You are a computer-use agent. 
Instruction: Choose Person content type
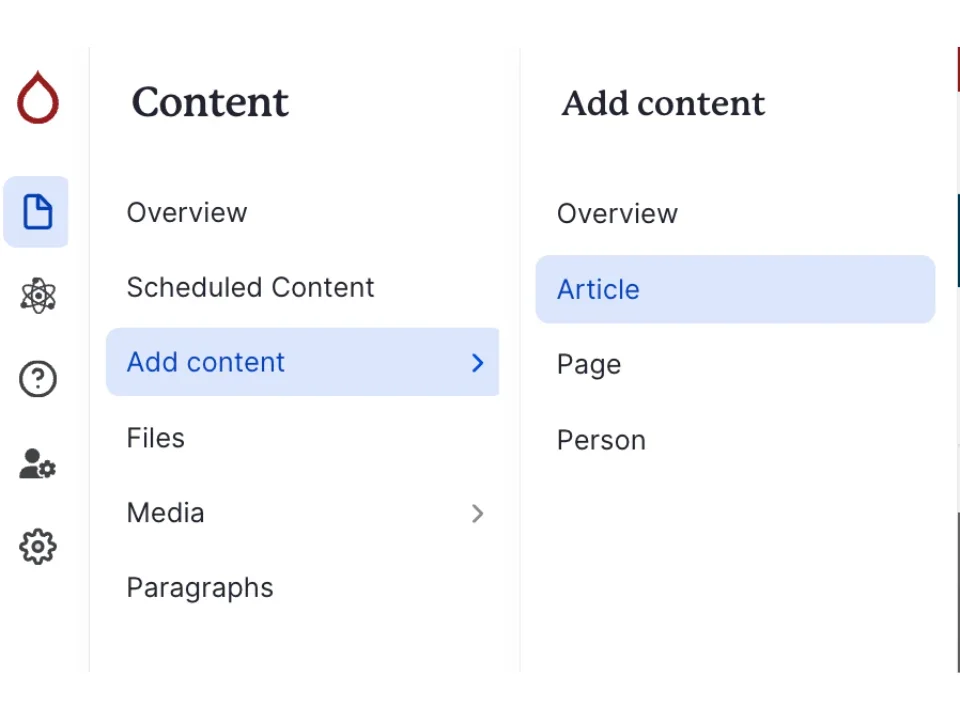601,440
